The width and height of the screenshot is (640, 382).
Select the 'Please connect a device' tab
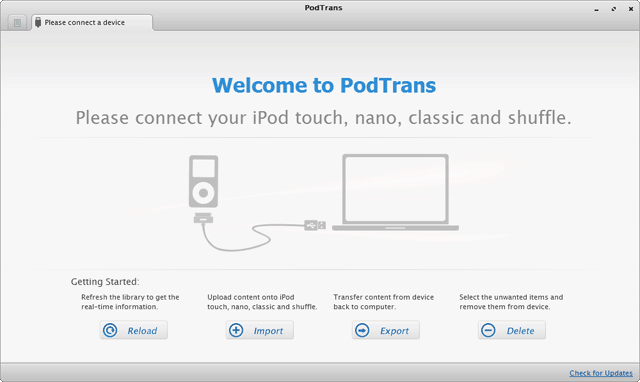(92, 22)
